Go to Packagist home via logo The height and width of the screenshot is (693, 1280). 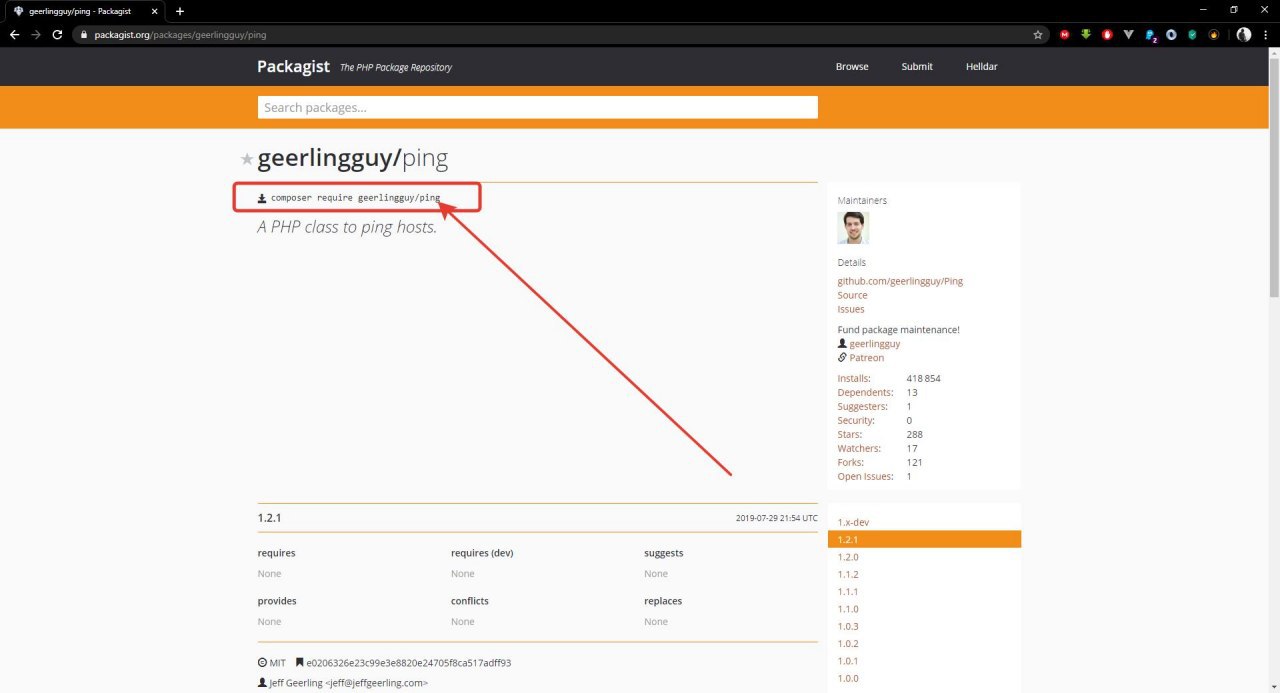(293, 66)
